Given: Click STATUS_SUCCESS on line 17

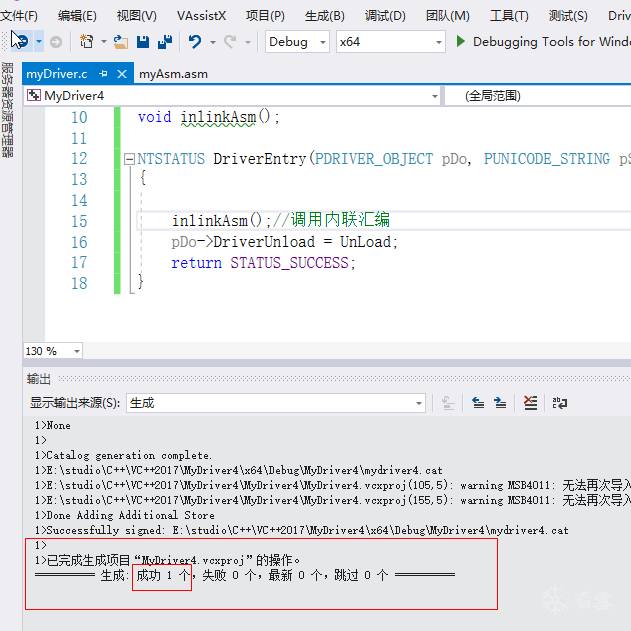Looking at the screenshot, I should (289, 263).
